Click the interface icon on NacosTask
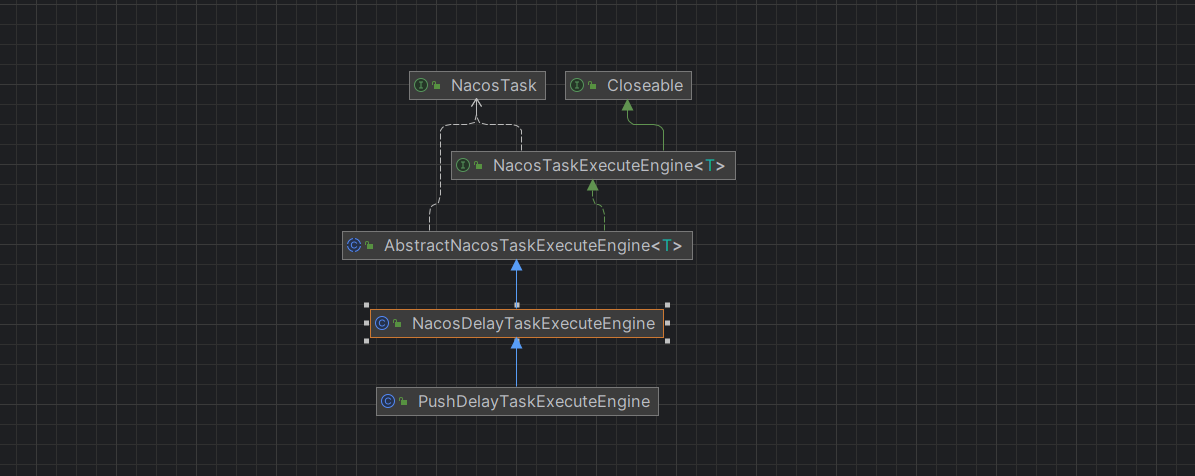1195x476 pixels. point(421,85)
